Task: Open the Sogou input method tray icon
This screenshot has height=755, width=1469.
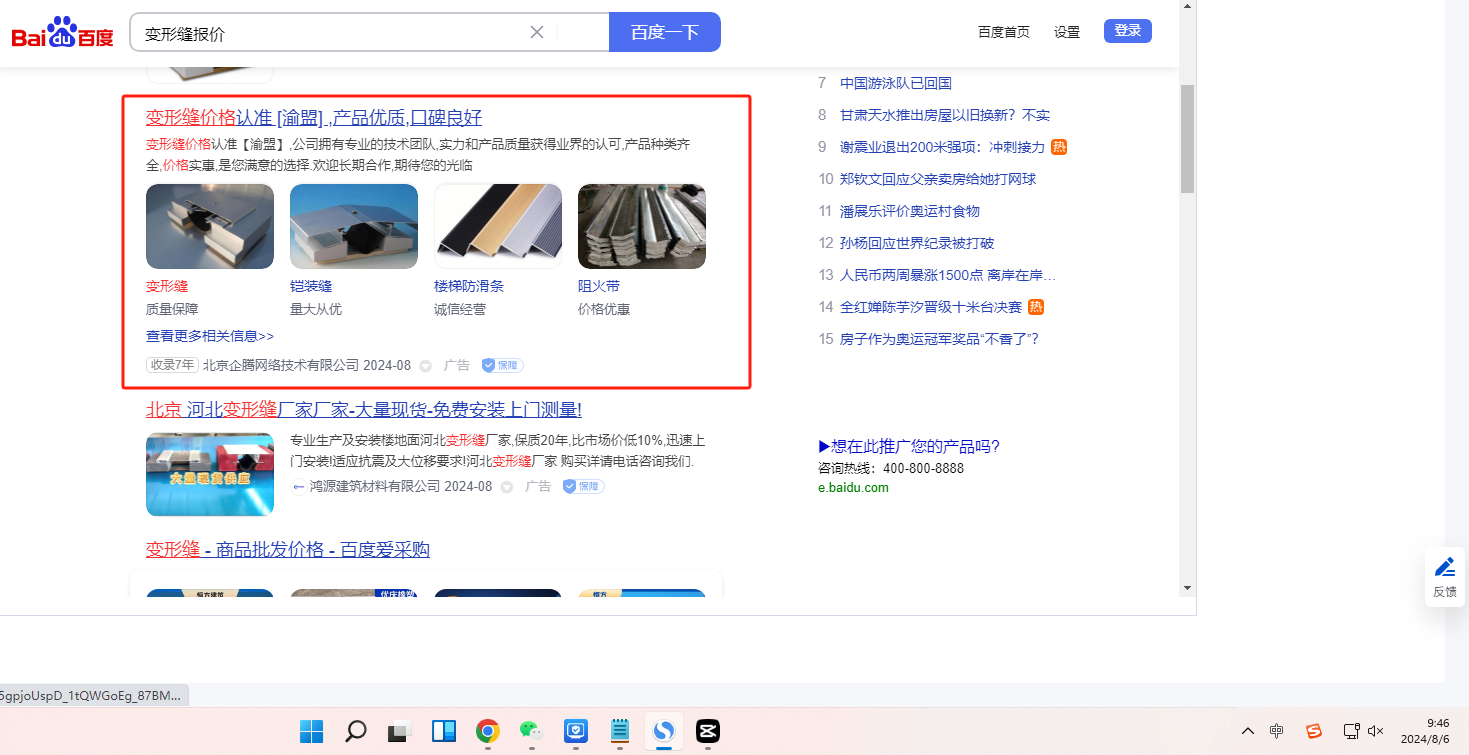Action: 1315,731
